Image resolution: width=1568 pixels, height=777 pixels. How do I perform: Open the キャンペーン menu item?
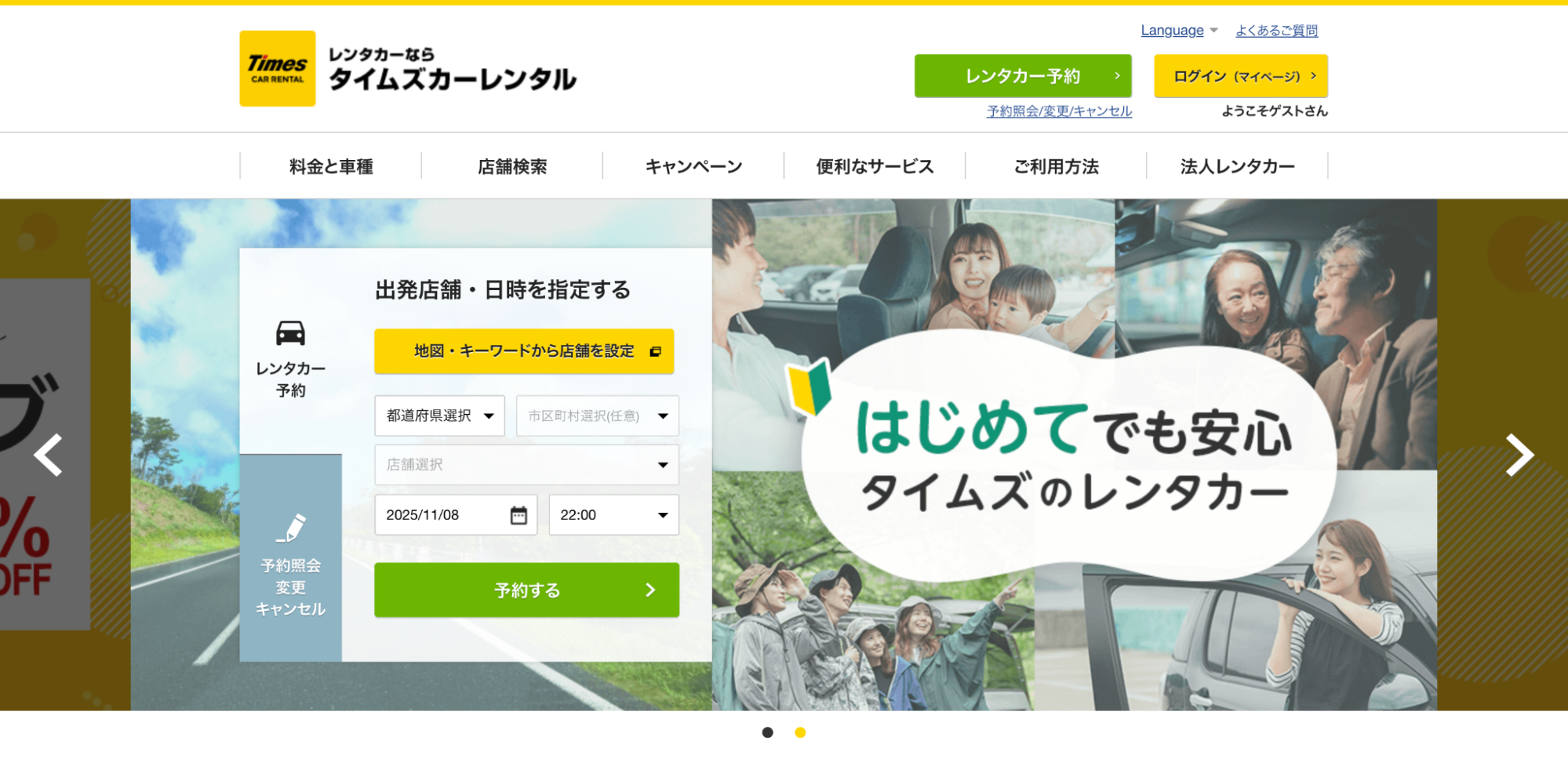coord(693,166)
